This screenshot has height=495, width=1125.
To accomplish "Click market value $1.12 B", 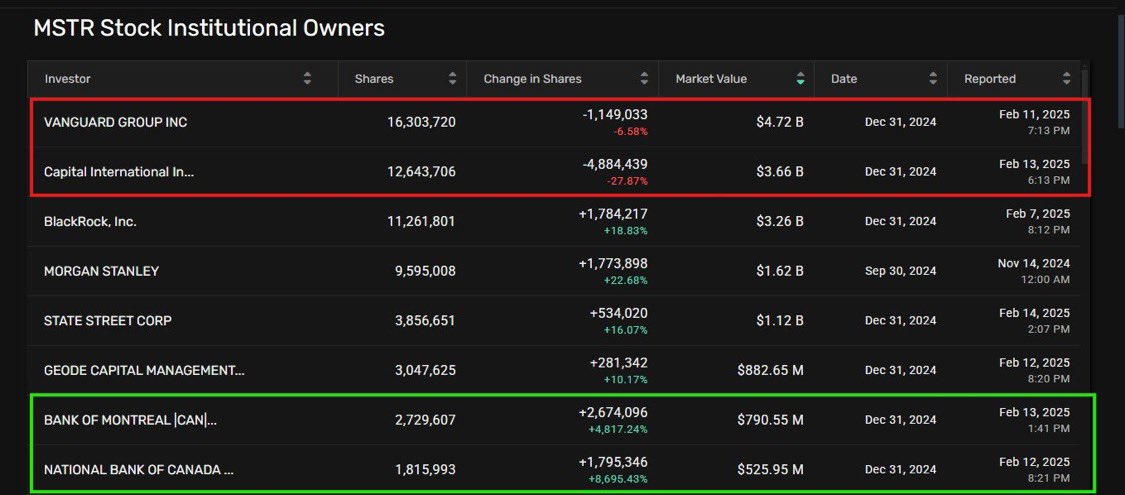I will [780, 321].
